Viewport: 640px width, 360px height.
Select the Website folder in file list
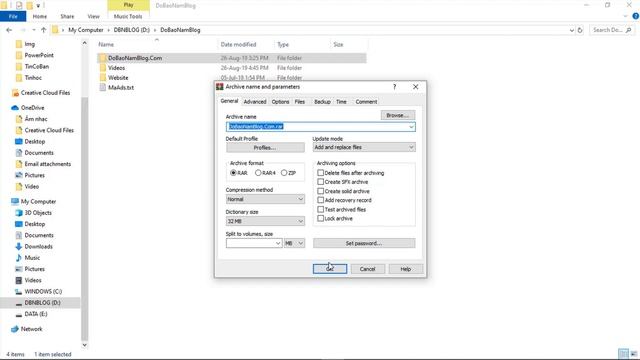pos(118,78)
